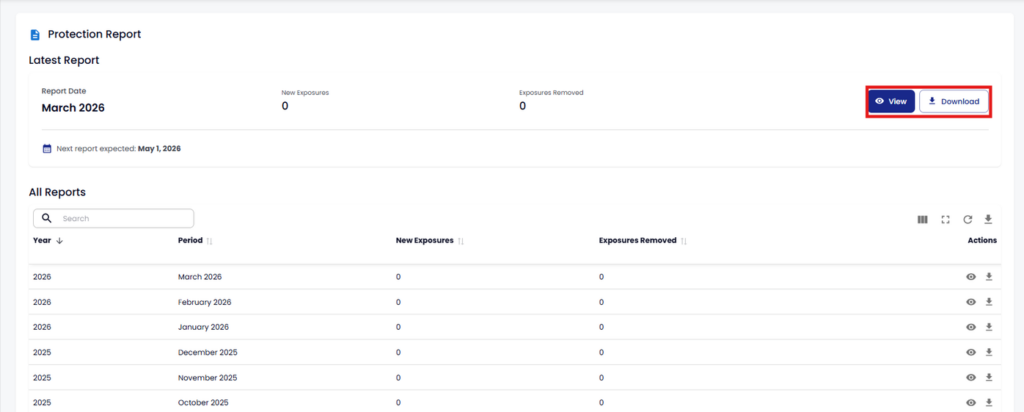Download the January 2026 report
The height and width of the screenshot is (412, 1024).
989,326
